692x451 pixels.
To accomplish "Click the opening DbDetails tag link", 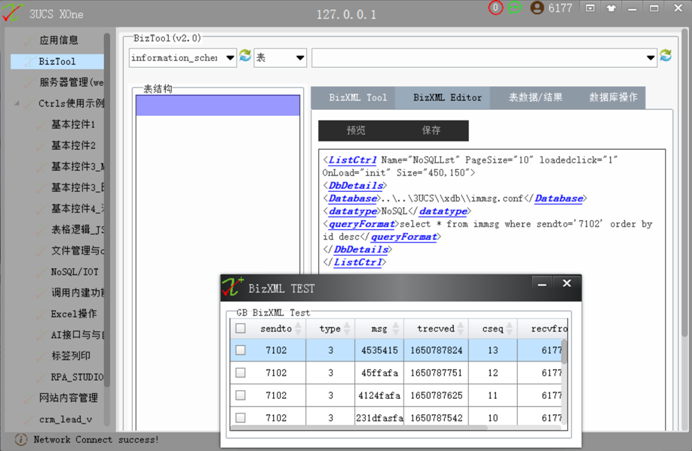I will coord(356,185).
